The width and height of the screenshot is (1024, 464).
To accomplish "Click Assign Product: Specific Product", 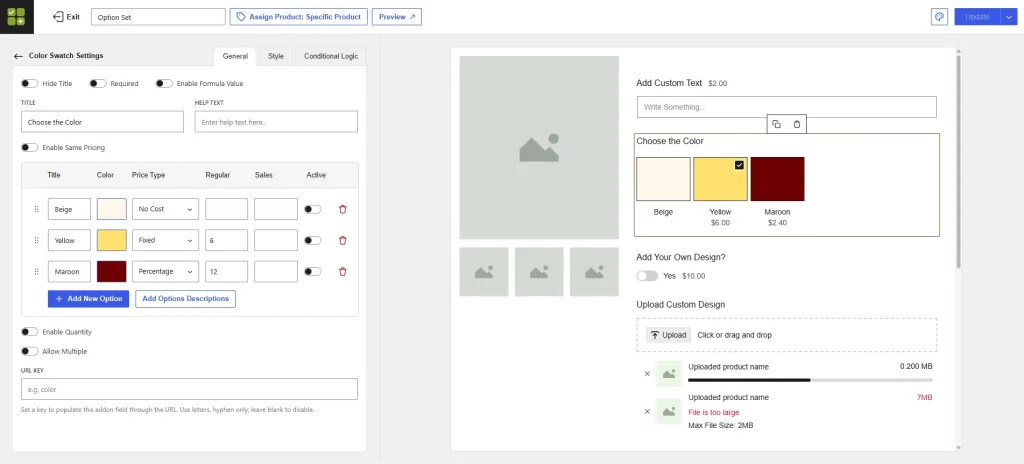I will coord(298,17).
